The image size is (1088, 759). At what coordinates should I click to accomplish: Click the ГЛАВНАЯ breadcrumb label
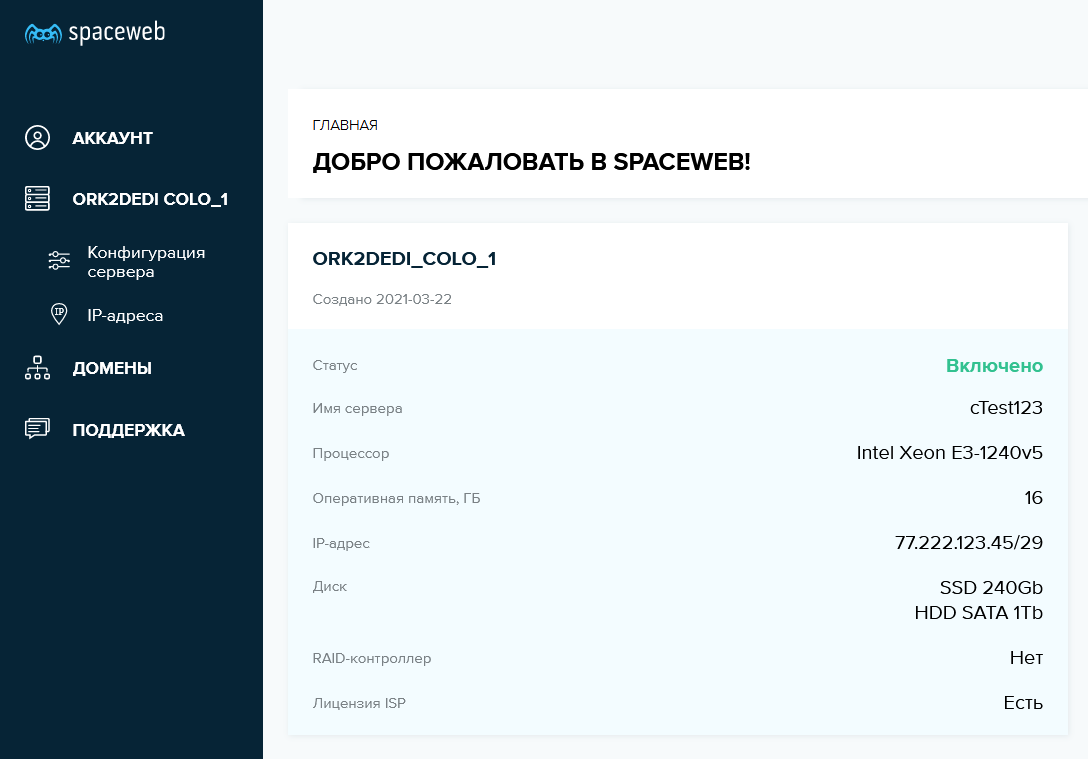345,125
